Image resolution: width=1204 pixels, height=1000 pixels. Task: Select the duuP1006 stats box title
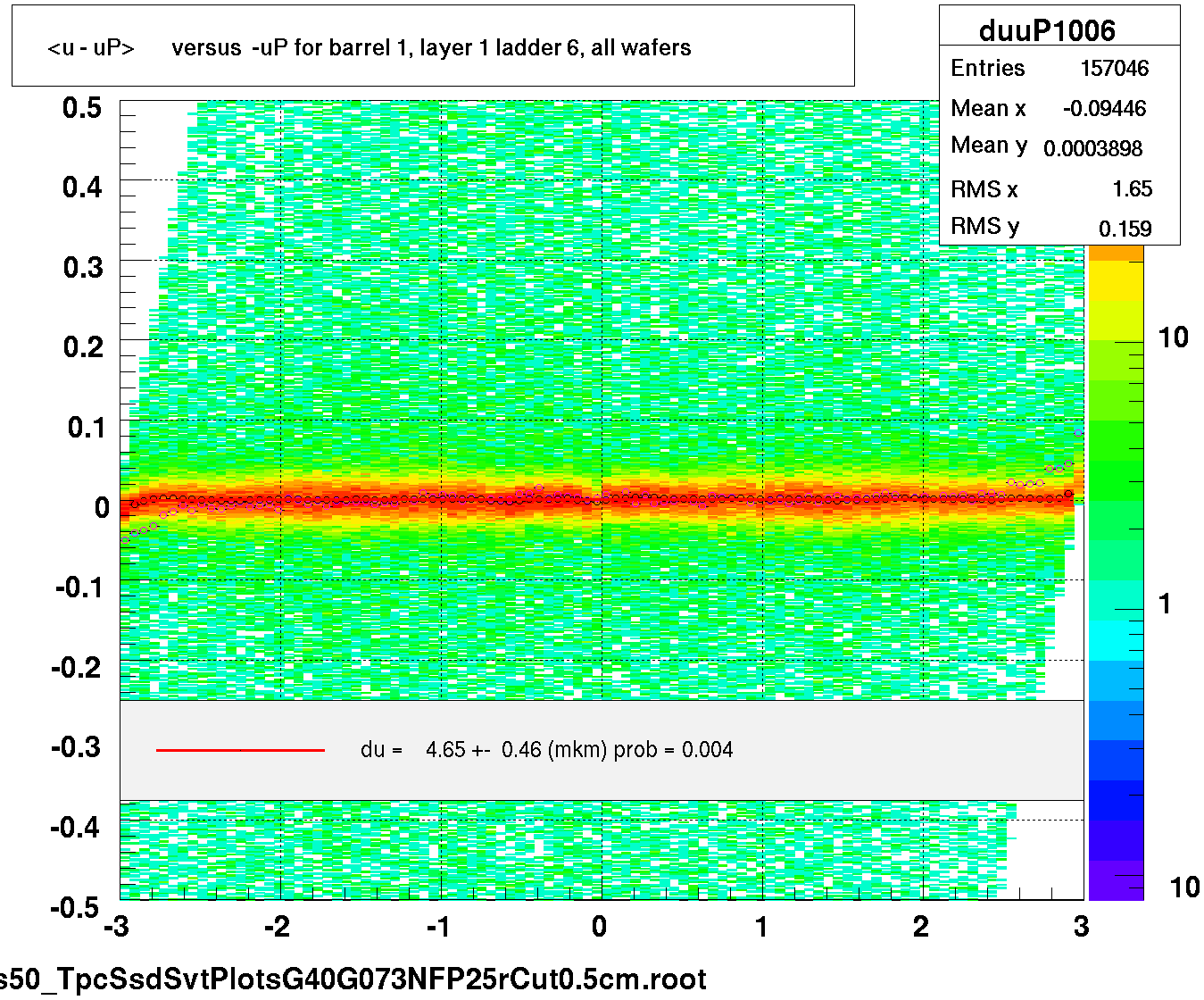[x=1047, y=30]
